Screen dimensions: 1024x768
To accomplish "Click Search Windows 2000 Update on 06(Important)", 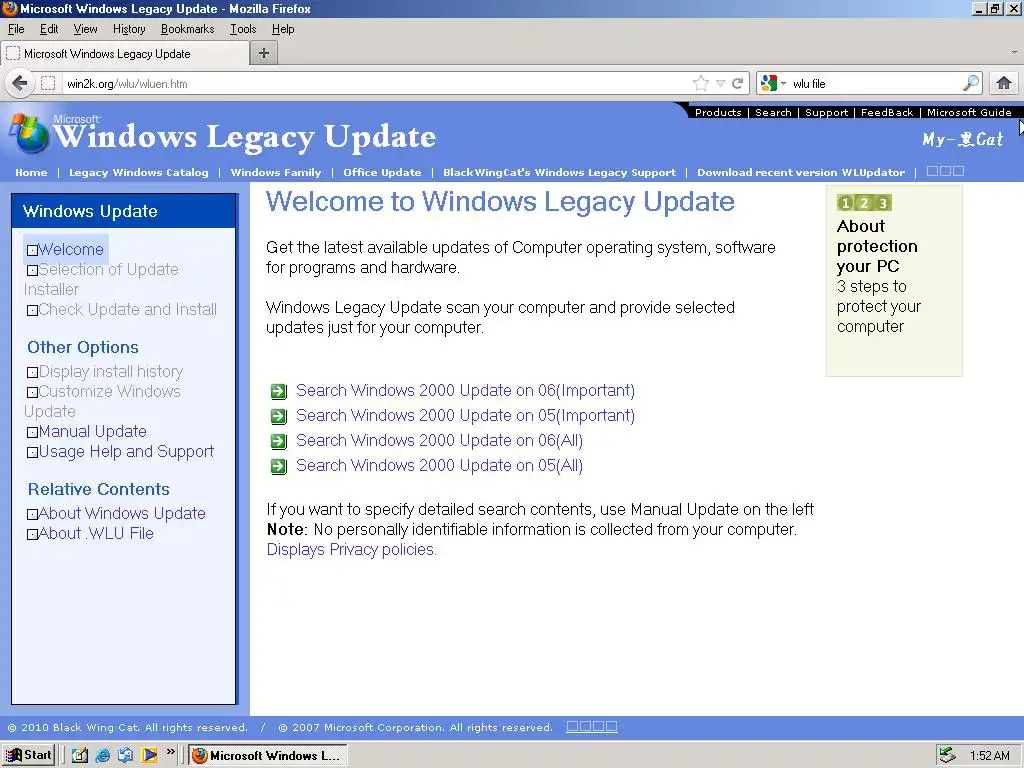I will coord(465,391).
